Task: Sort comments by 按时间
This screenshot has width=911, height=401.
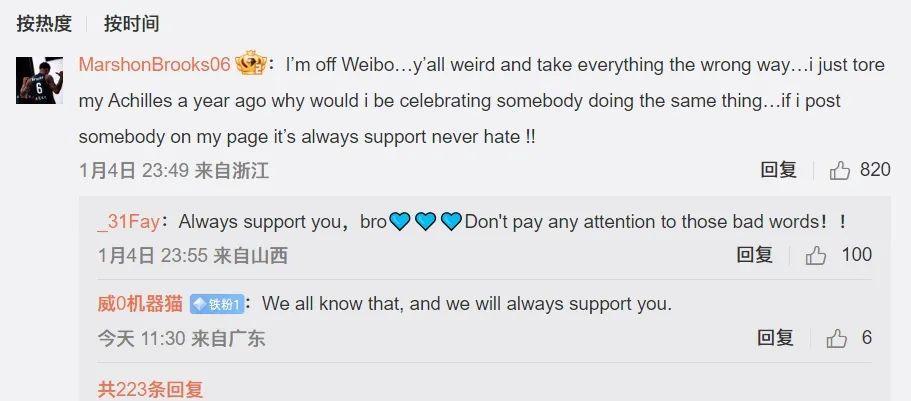Action: click(131, 24)
